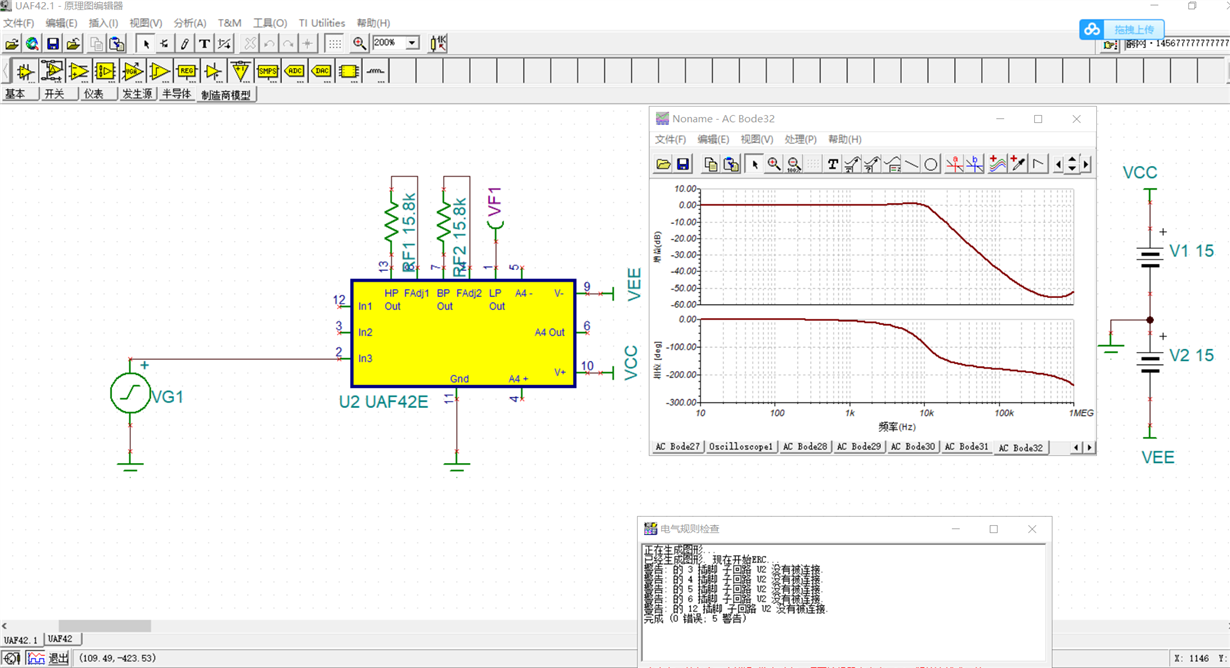
Task: Click the horizontal scrollbar thumb of schematic
Action: coord(104,626)
